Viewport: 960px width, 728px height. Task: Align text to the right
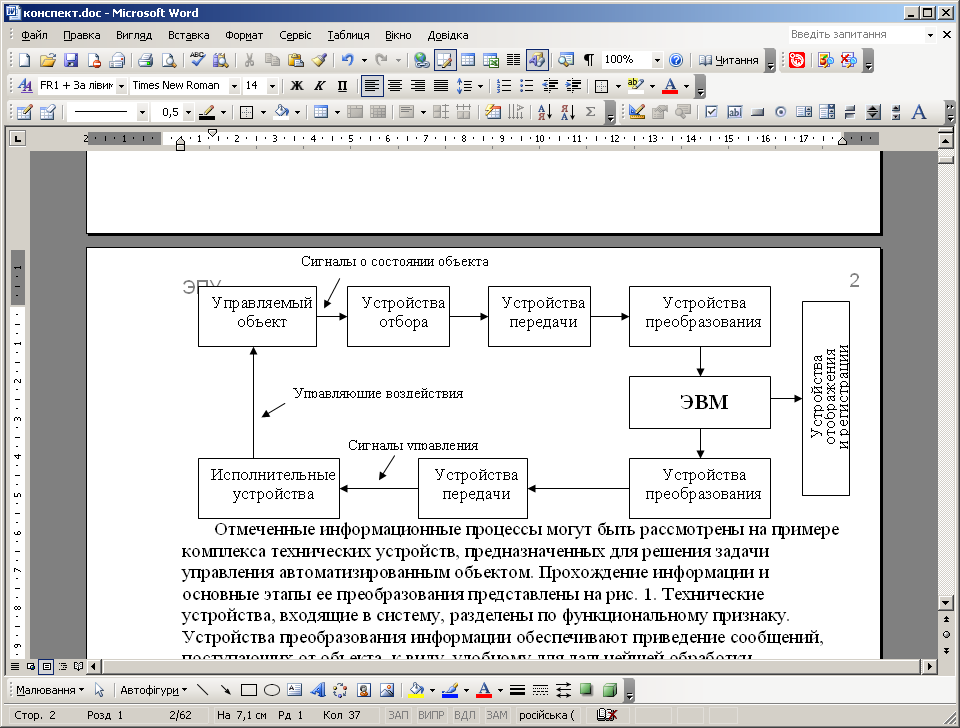(418, 86)
